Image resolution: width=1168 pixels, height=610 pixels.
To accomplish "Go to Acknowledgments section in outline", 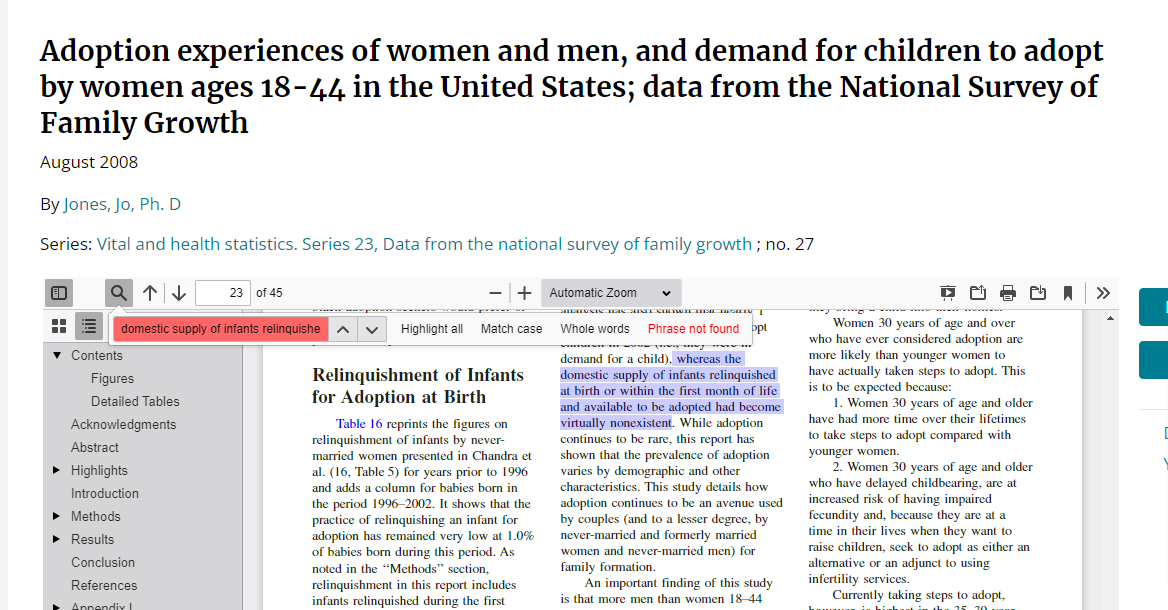I will tap(124, 425).
